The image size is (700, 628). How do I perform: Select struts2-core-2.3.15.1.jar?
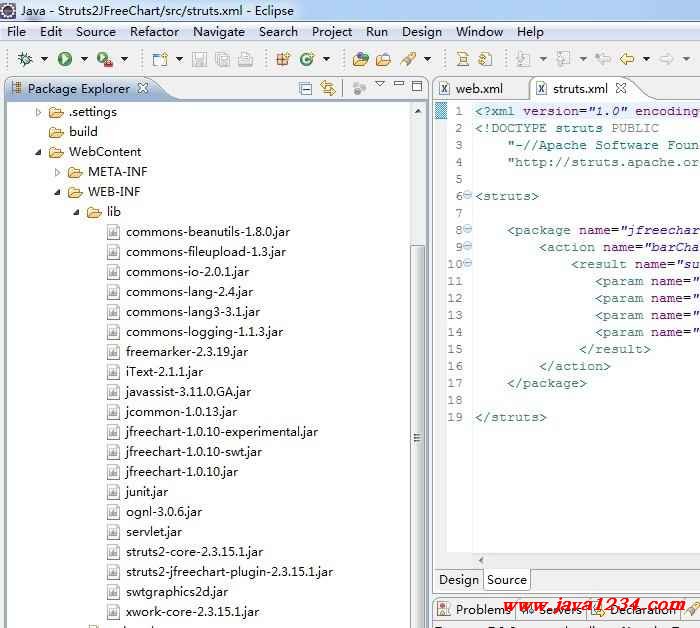194,552
